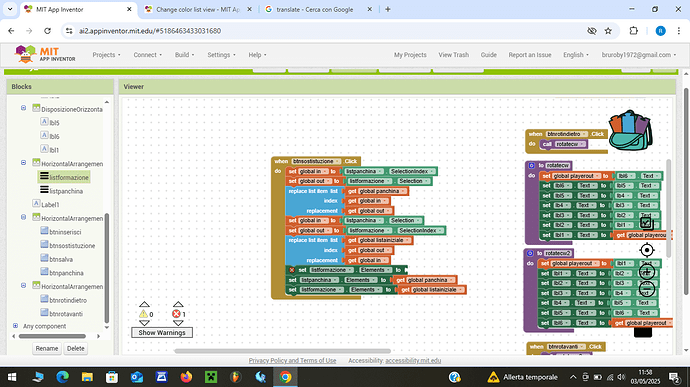The width and height of the screenshot is (690, 387).
Task: Zoom out with the workspace minus icon
Action: 646,289
